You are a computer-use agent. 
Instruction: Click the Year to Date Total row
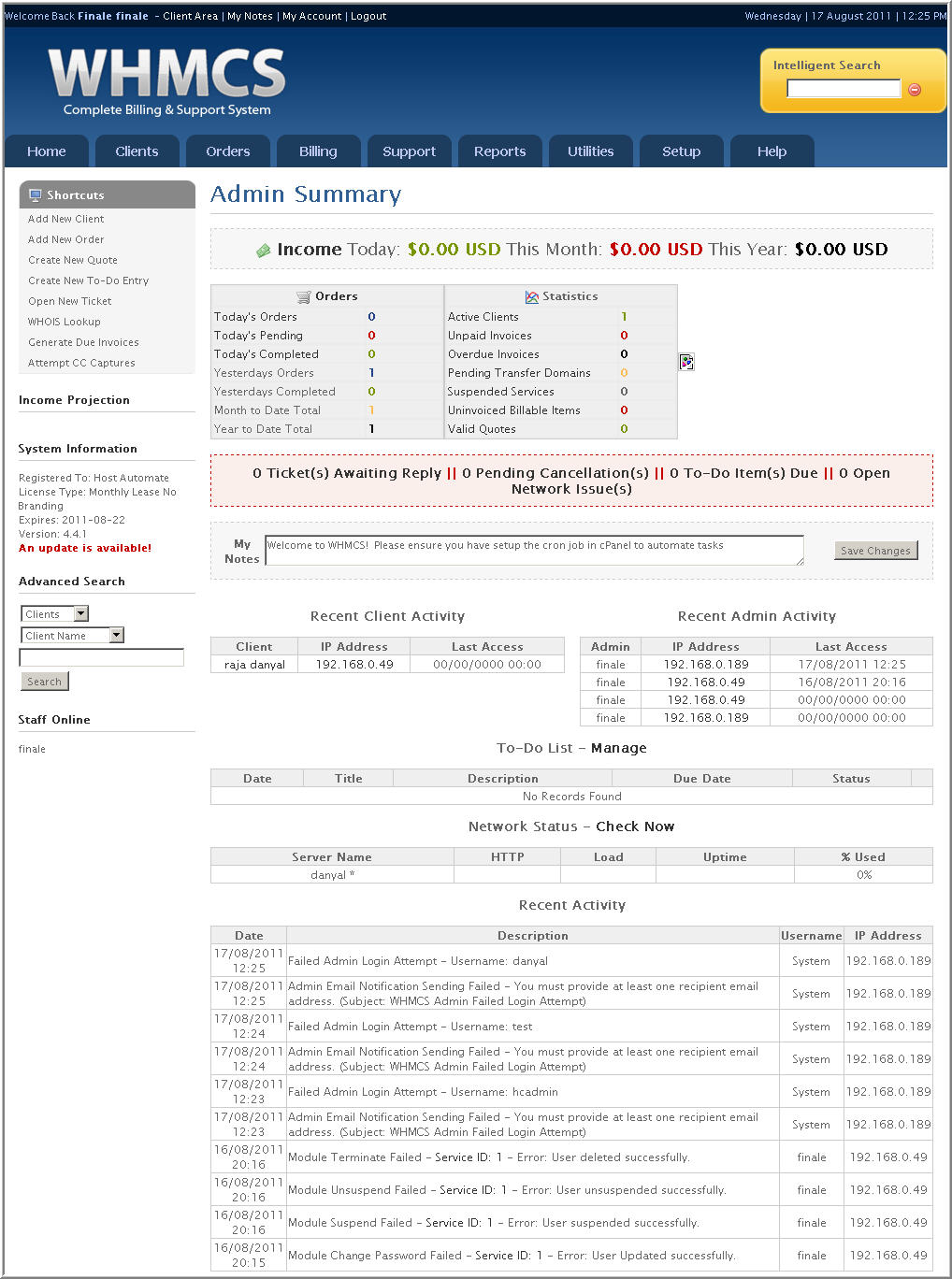pos(326,429)
